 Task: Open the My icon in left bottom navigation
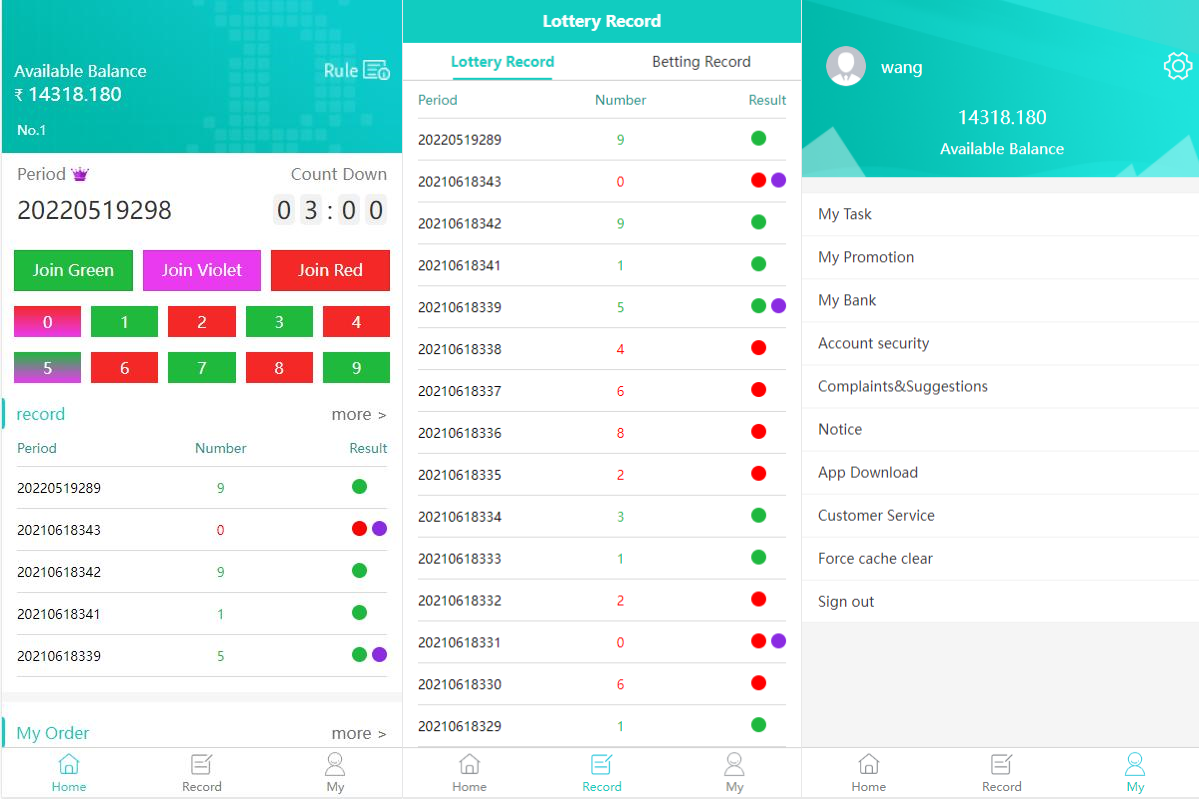tap(335, 771)
